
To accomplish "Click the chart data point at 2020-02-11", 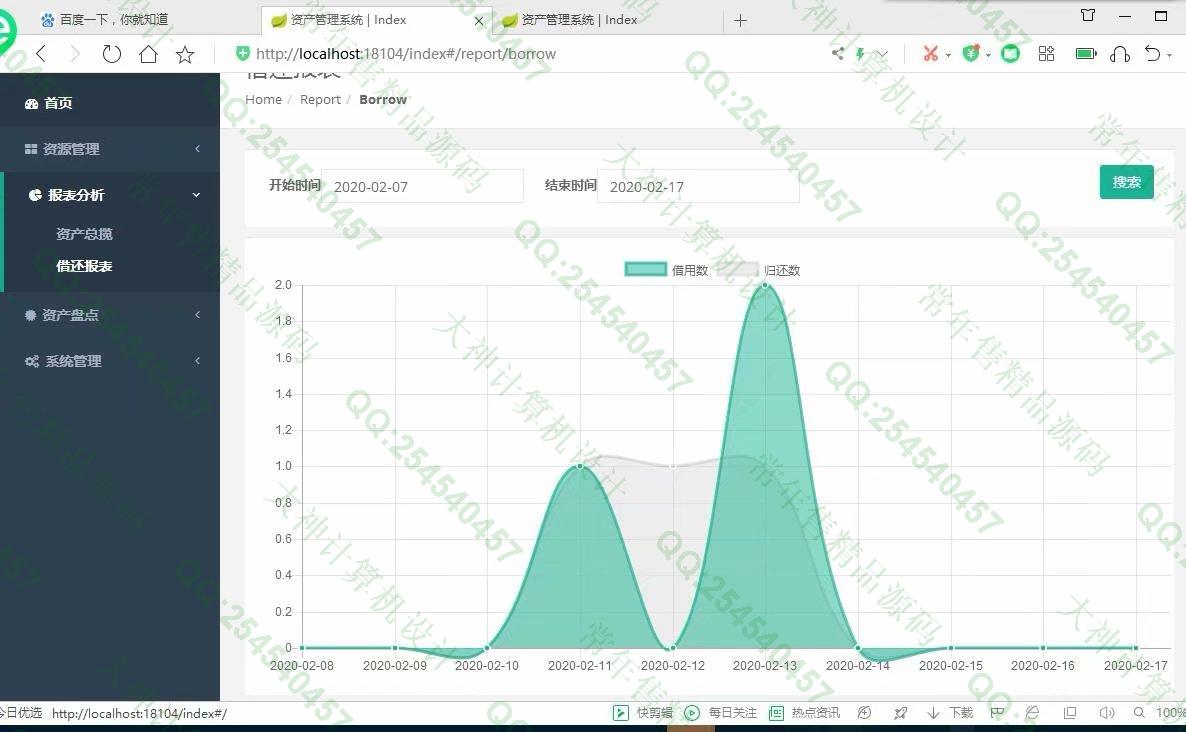I will [580, 466].
